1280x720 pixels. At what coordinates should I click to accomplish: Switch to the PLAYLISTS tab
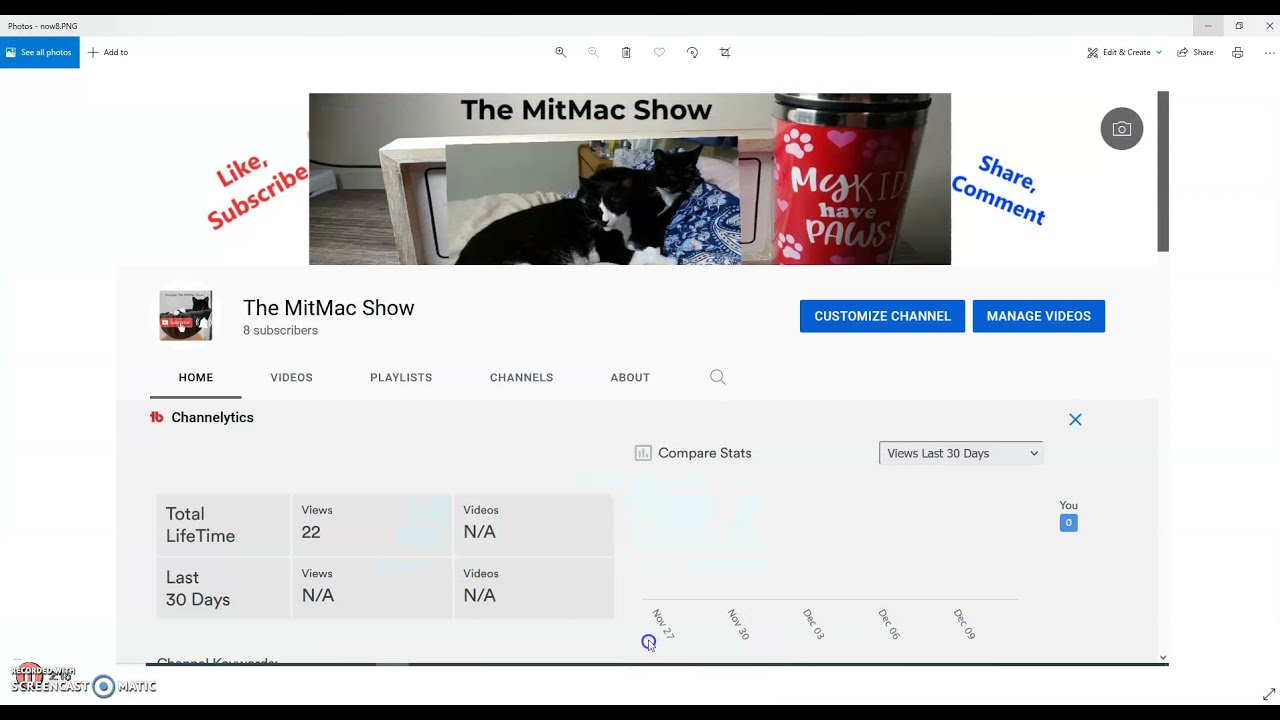tap(401, 377)
